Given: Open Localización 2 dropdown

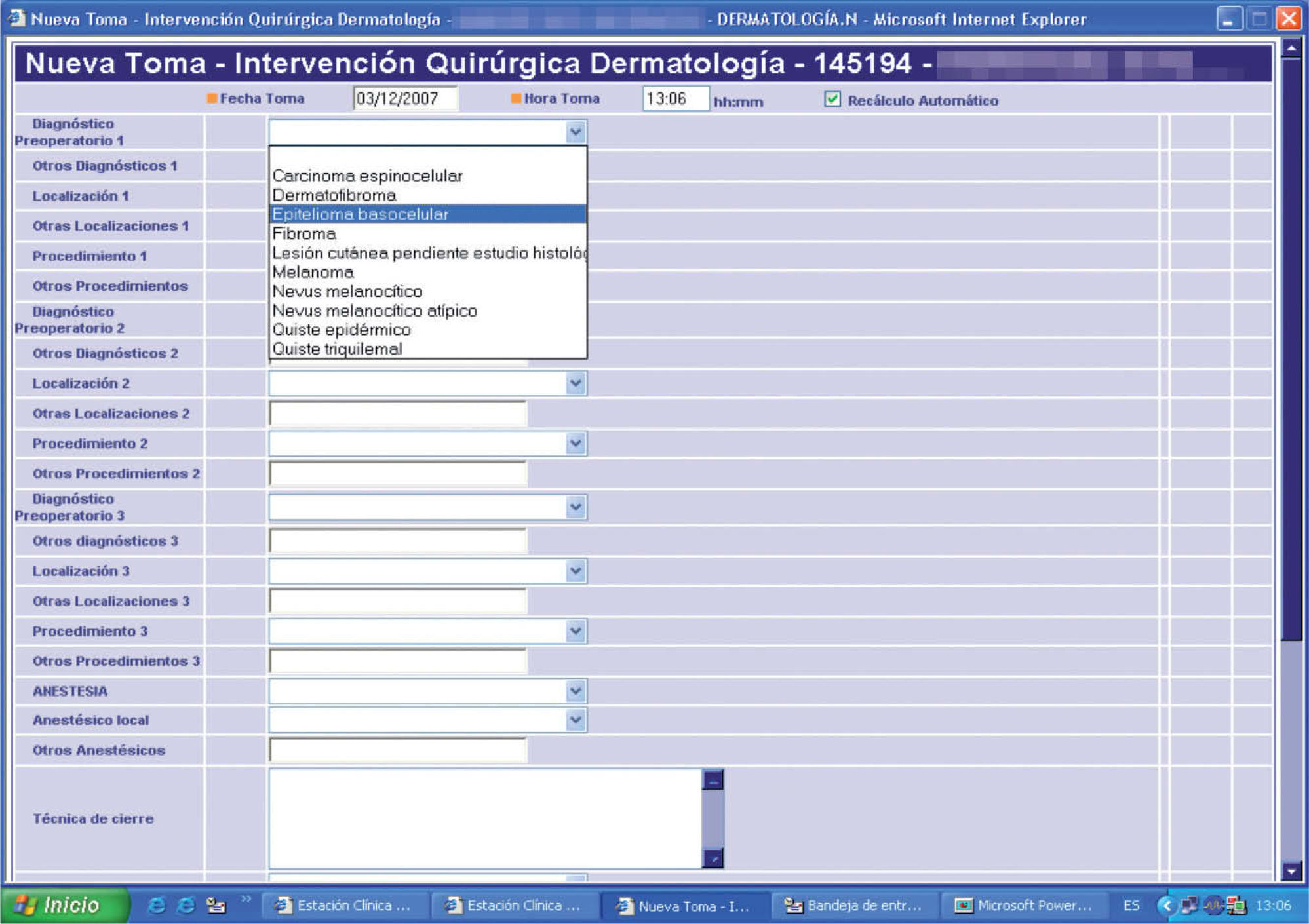Looking at the screenshot, I should 575,383.
